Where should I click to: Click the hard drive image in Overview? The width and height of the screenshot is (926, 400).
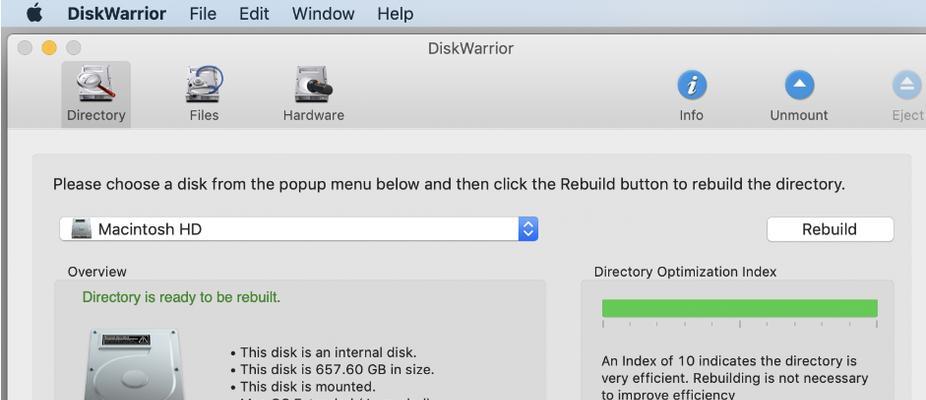tap(135, 365)
